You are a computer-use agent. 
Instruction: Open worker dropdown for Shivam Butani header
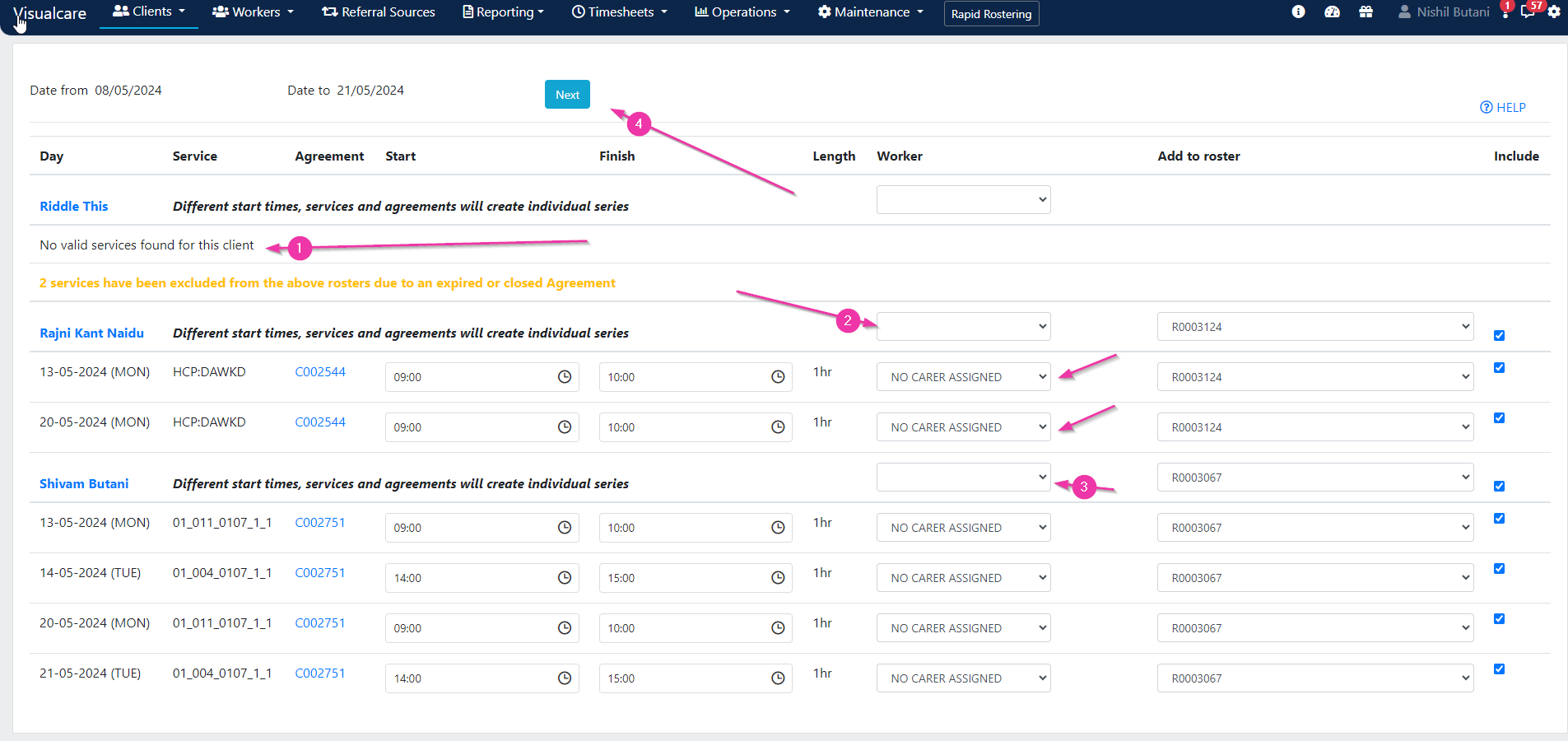(x=963, y=477)
